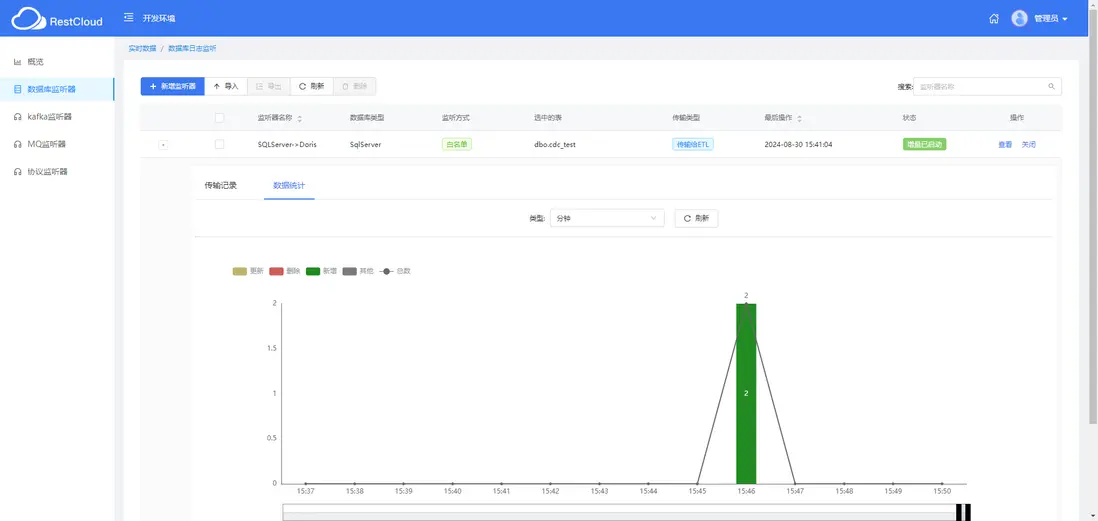This screenshot has width=1098, height=521.
Task: Open the 管理员 account dropdown
Action: [1050, 19]
